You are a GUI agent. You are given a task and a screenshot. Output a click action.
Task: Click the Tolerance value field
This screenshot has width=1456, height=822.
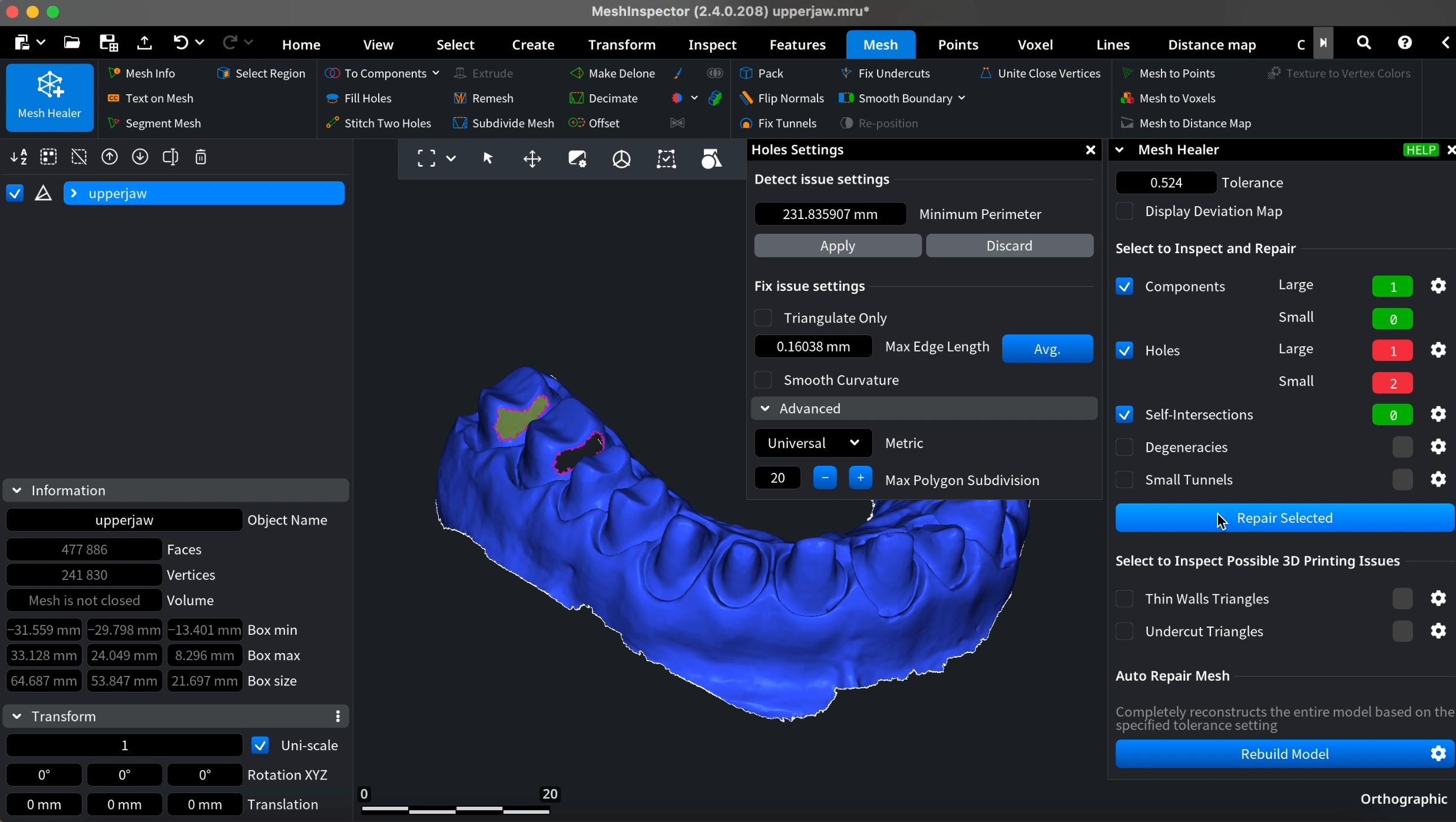[1166, 183]
